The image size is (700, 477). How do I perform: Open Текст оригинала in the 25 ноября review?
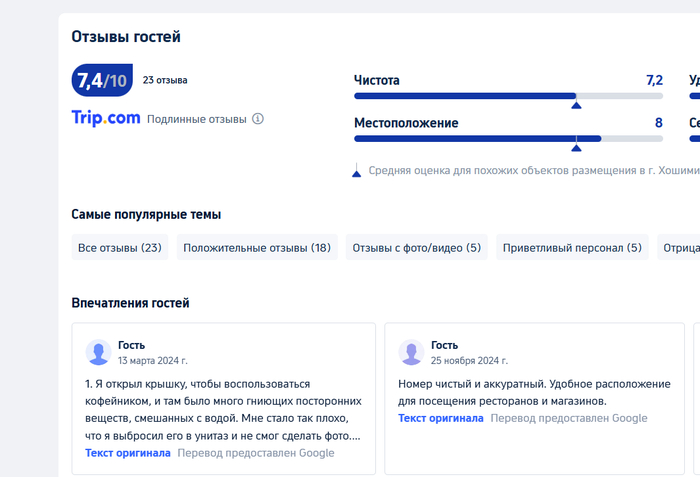pos(440,418)
